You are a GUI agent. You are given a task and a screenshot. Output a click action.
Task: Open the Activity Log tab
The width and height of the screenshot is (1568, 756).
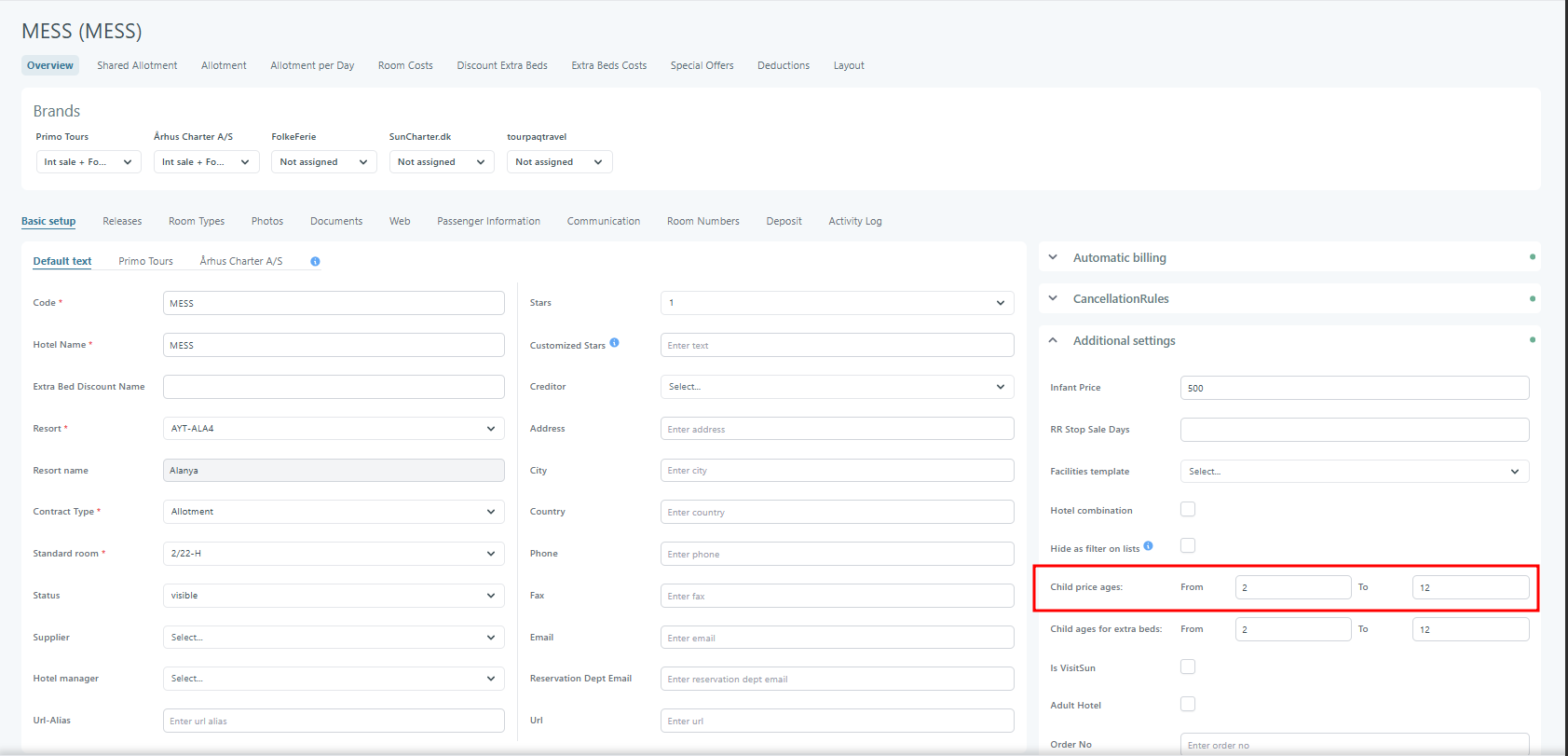point(854,221)
